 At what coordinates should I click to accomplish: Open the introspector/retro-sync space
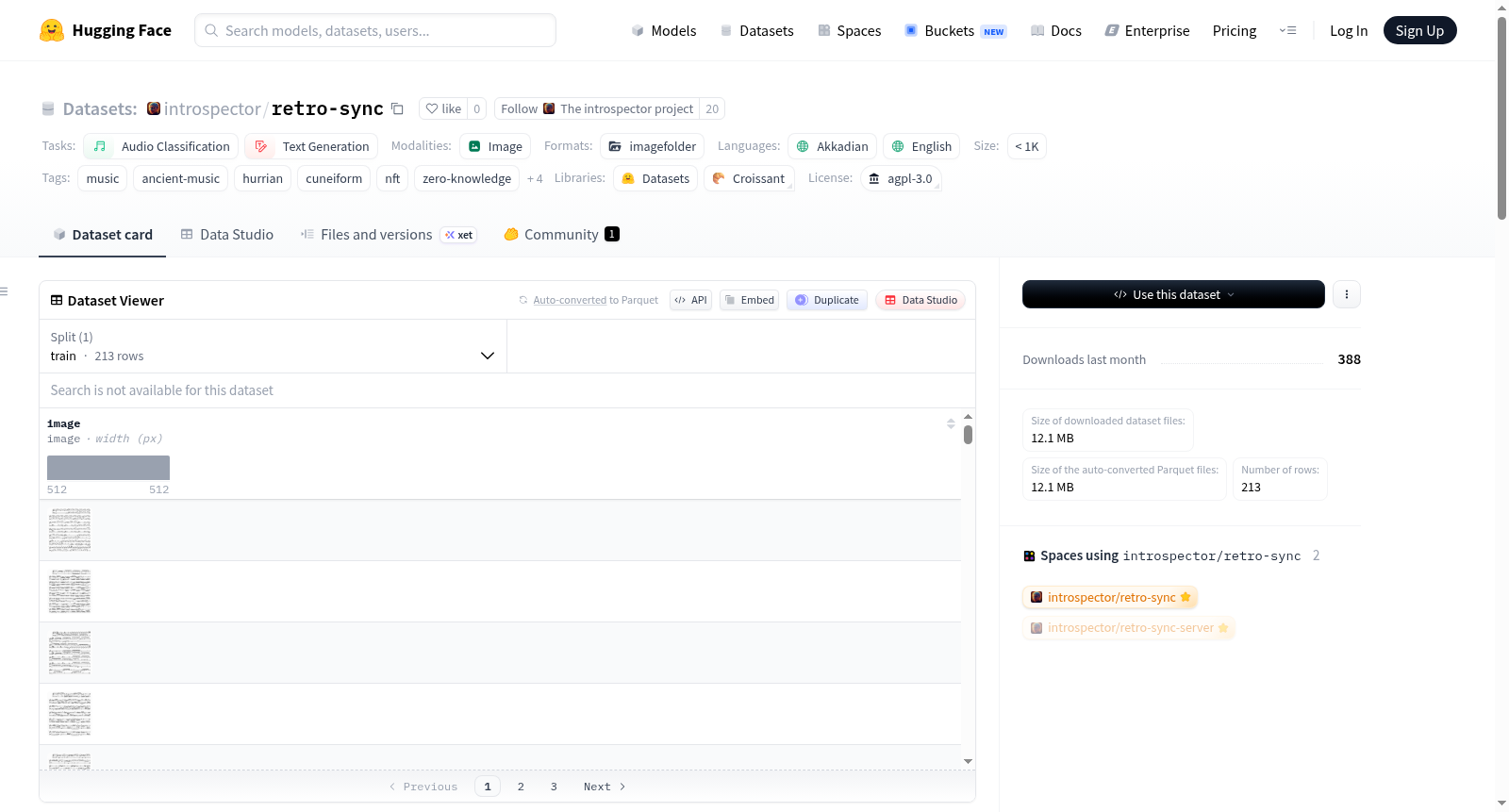pos(1110,597)
